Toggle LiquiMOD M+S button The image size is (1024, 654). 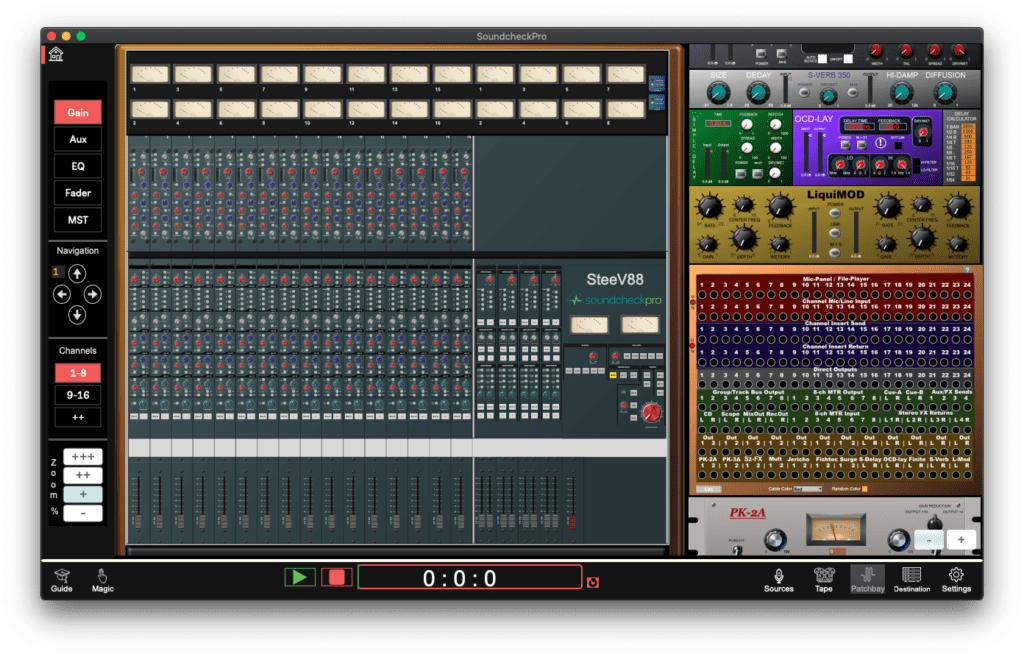(835, 253)
